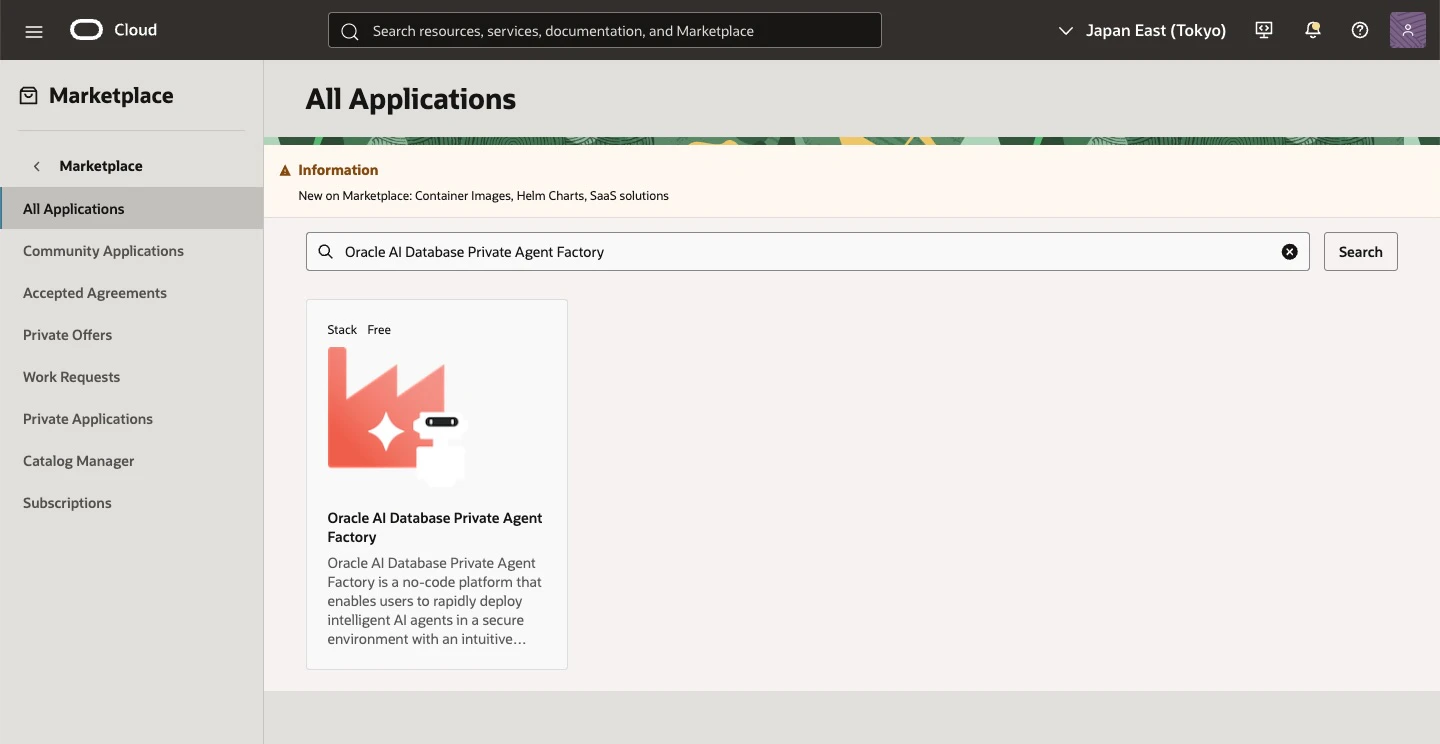1440x744 pixels.
Task: Click the listing description starting 'Oracle AI Database Private Agent Factory is'
Action: 435,601
